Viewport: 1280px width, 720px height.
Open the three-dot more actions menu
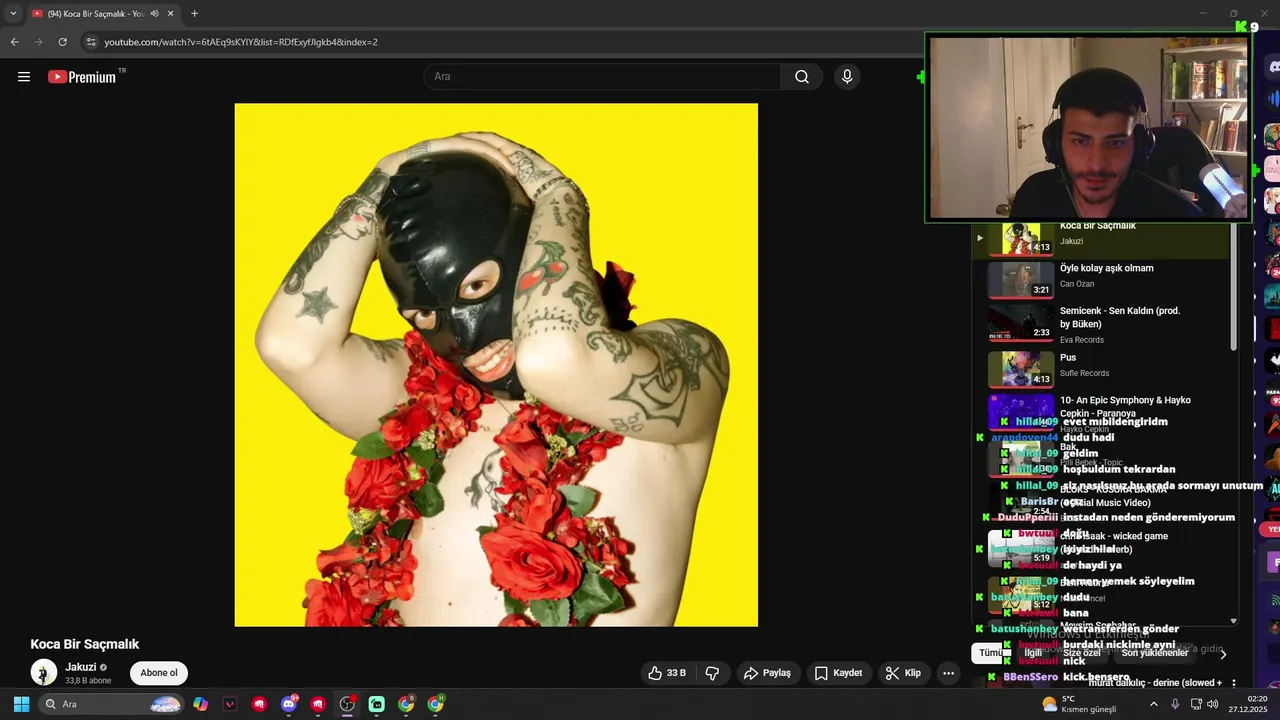(948, 673)
